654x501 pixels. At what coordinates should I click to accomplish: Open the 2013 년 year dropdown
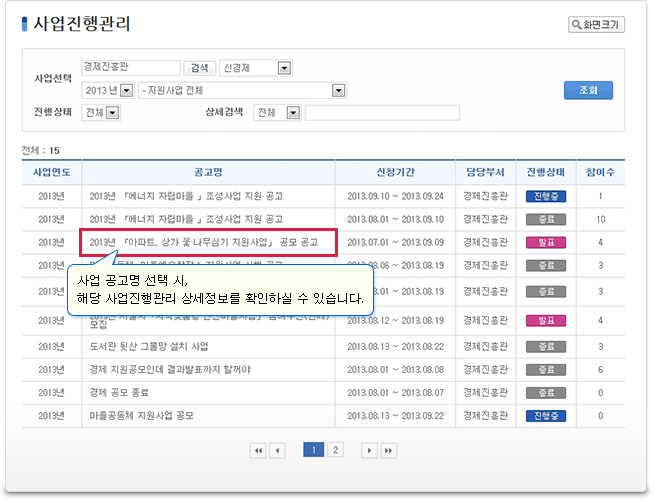point(108,90)
